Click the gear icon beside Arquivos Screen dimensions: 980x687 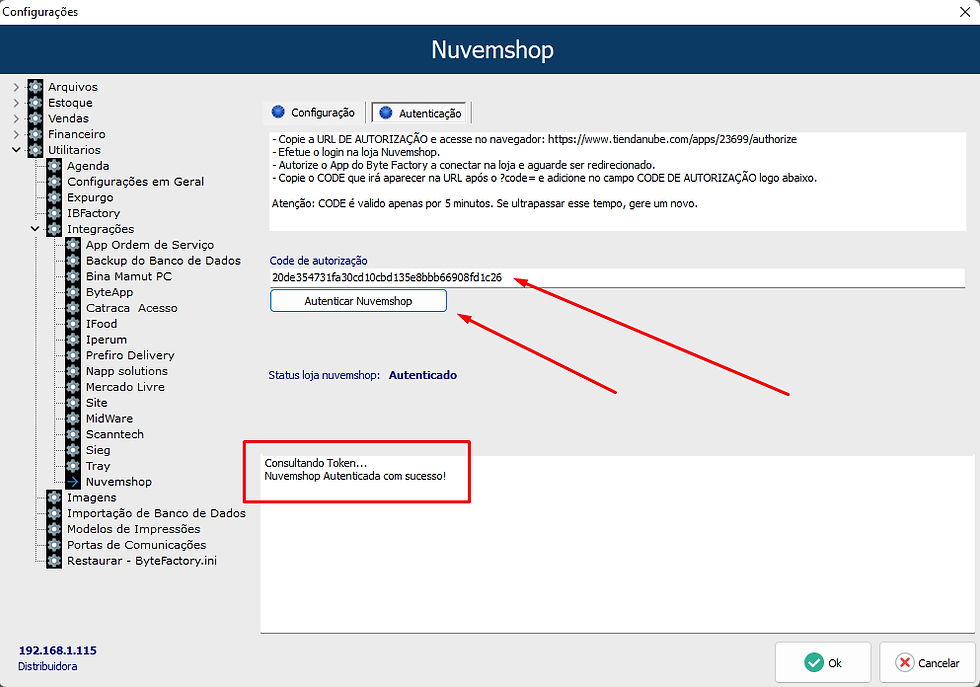tap(36, 87)
